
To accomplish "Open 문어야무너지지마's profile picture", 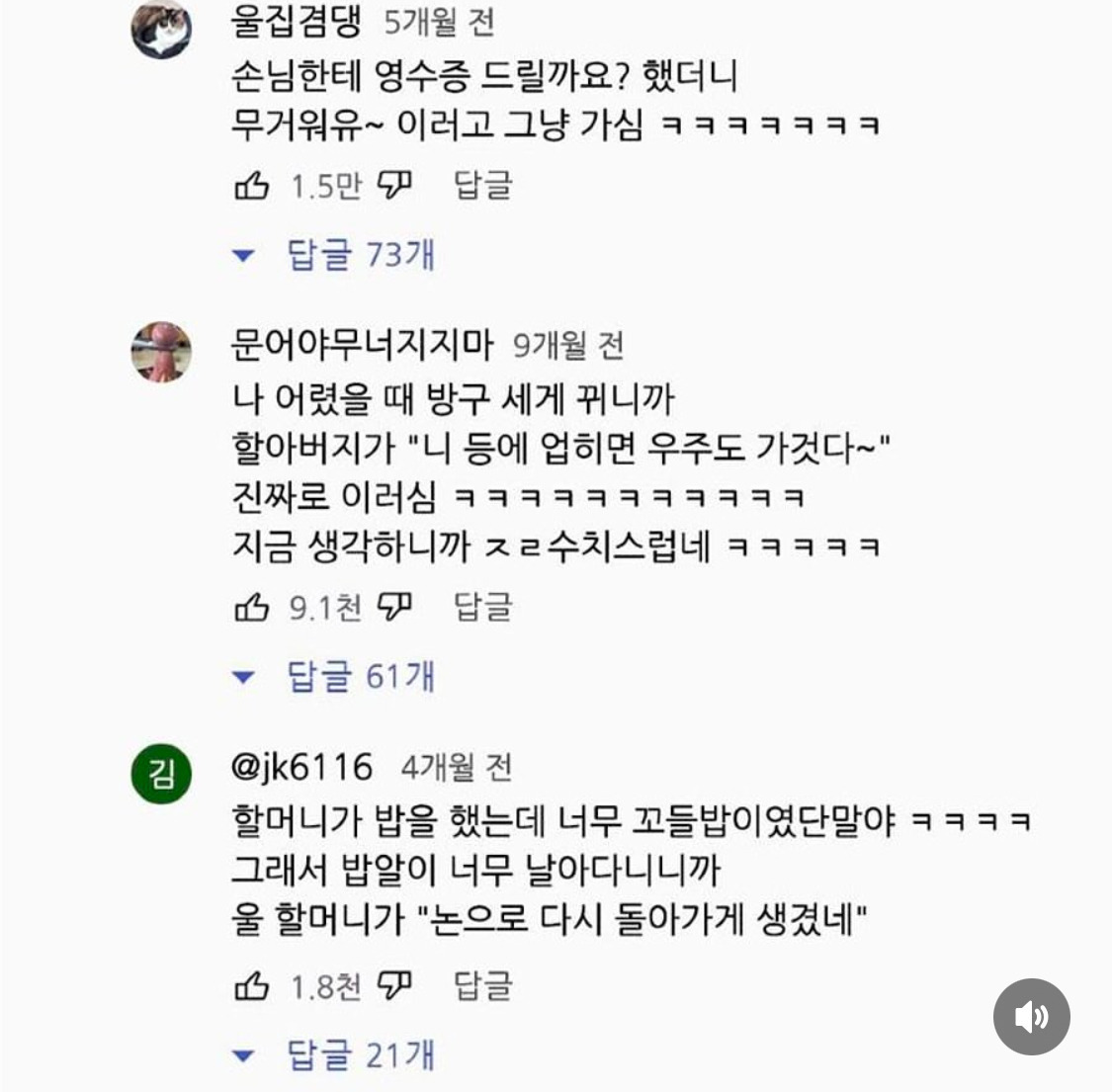I will (x=161, y=352).
